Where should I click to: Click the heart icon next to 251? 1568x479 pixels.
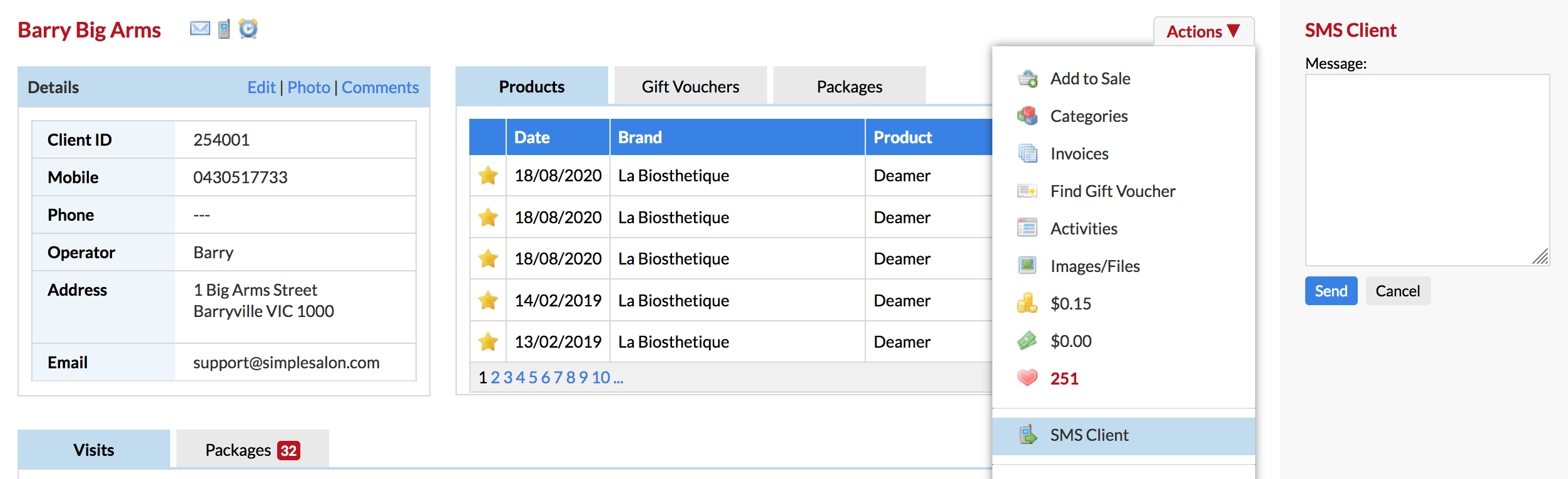[1027, 378]
